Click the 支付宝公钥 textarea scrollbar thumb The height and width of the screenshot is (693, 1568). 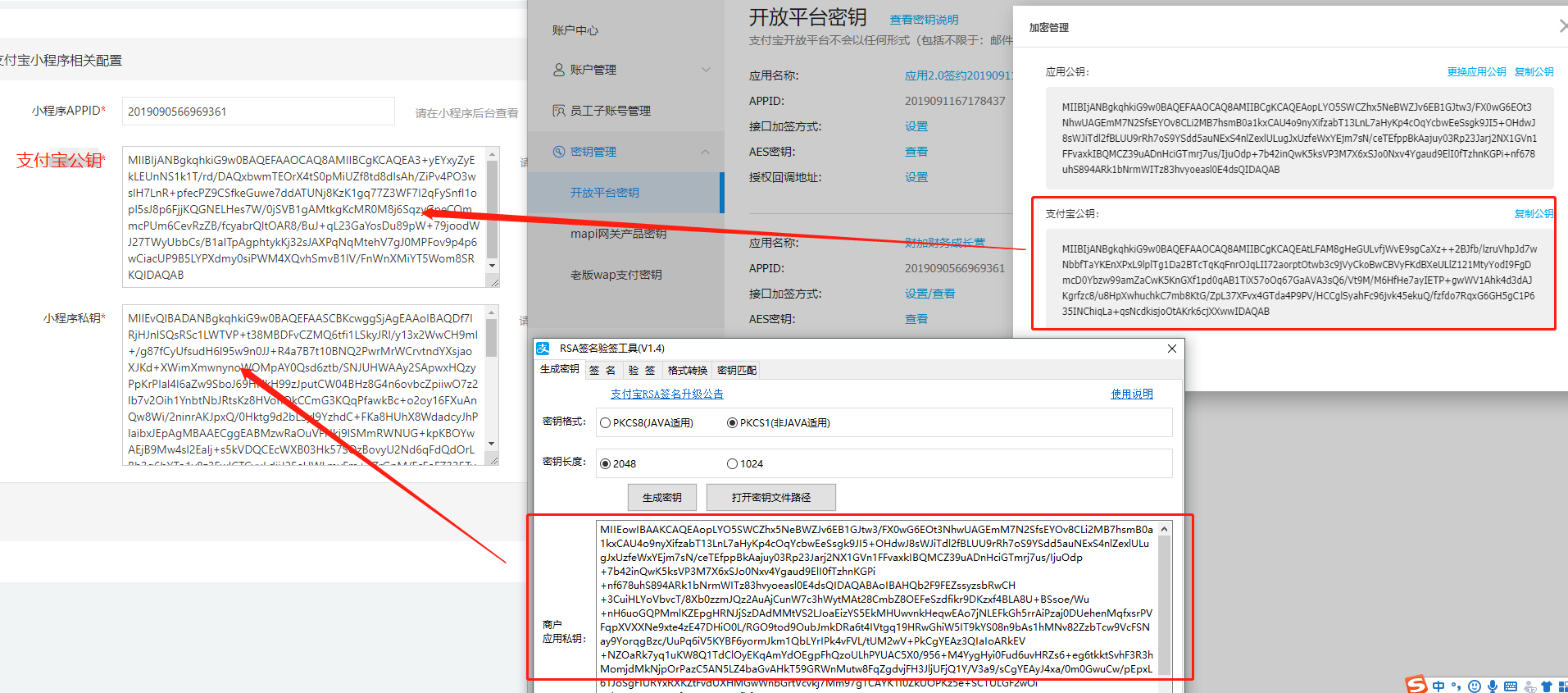(x=493, y=209)
